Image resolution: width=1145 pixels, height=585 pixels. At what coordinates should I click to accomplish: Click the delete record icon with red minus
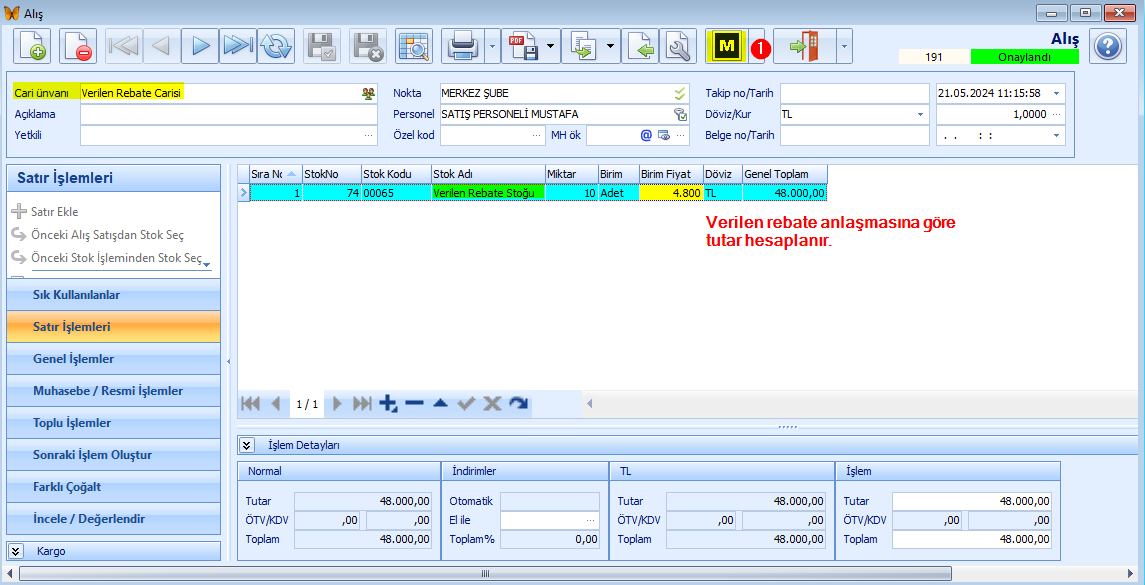point(77,46)
